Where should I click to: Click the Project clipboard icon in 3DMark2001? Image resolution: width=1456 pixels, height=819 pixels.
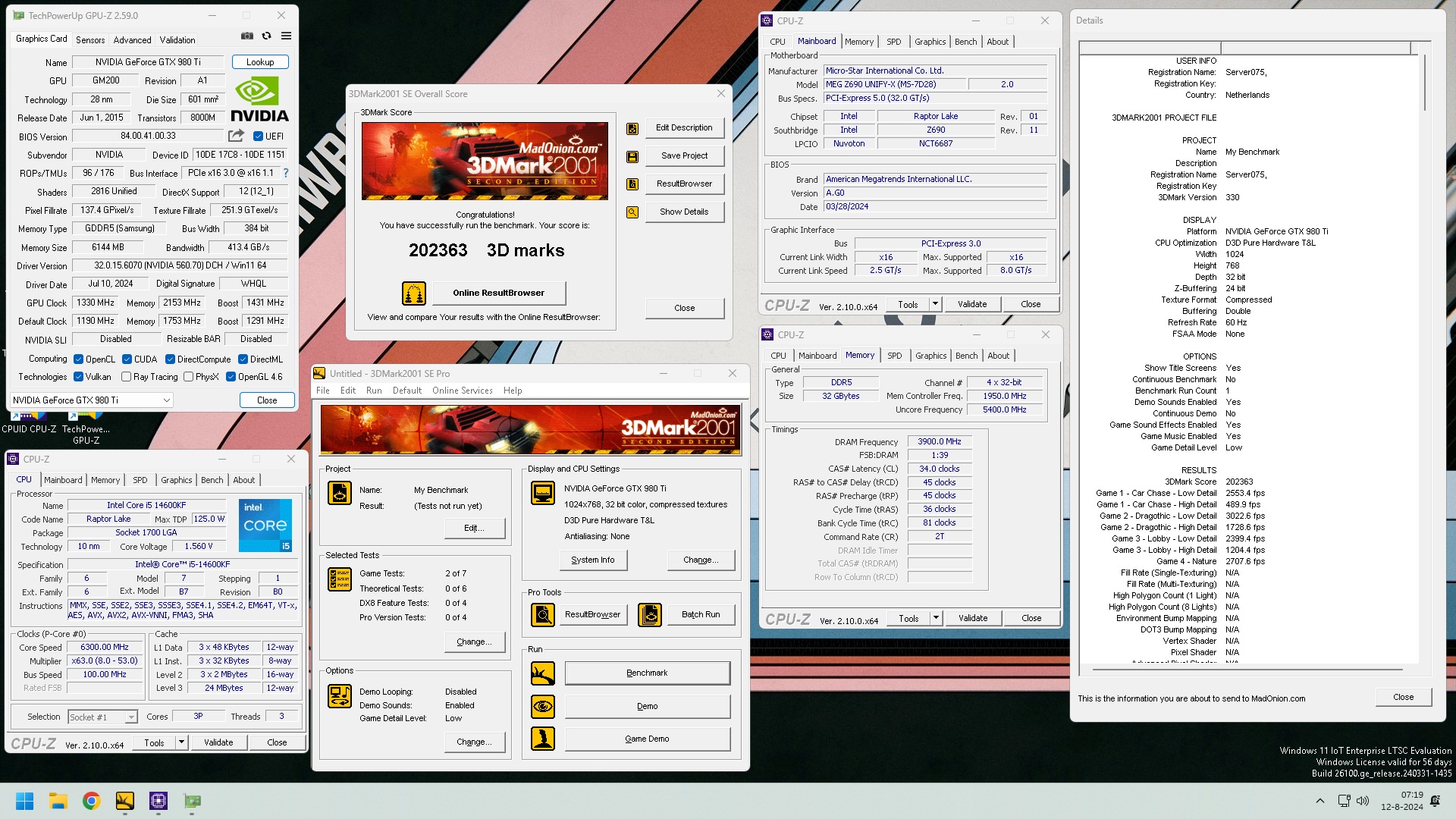pos(339,493)
